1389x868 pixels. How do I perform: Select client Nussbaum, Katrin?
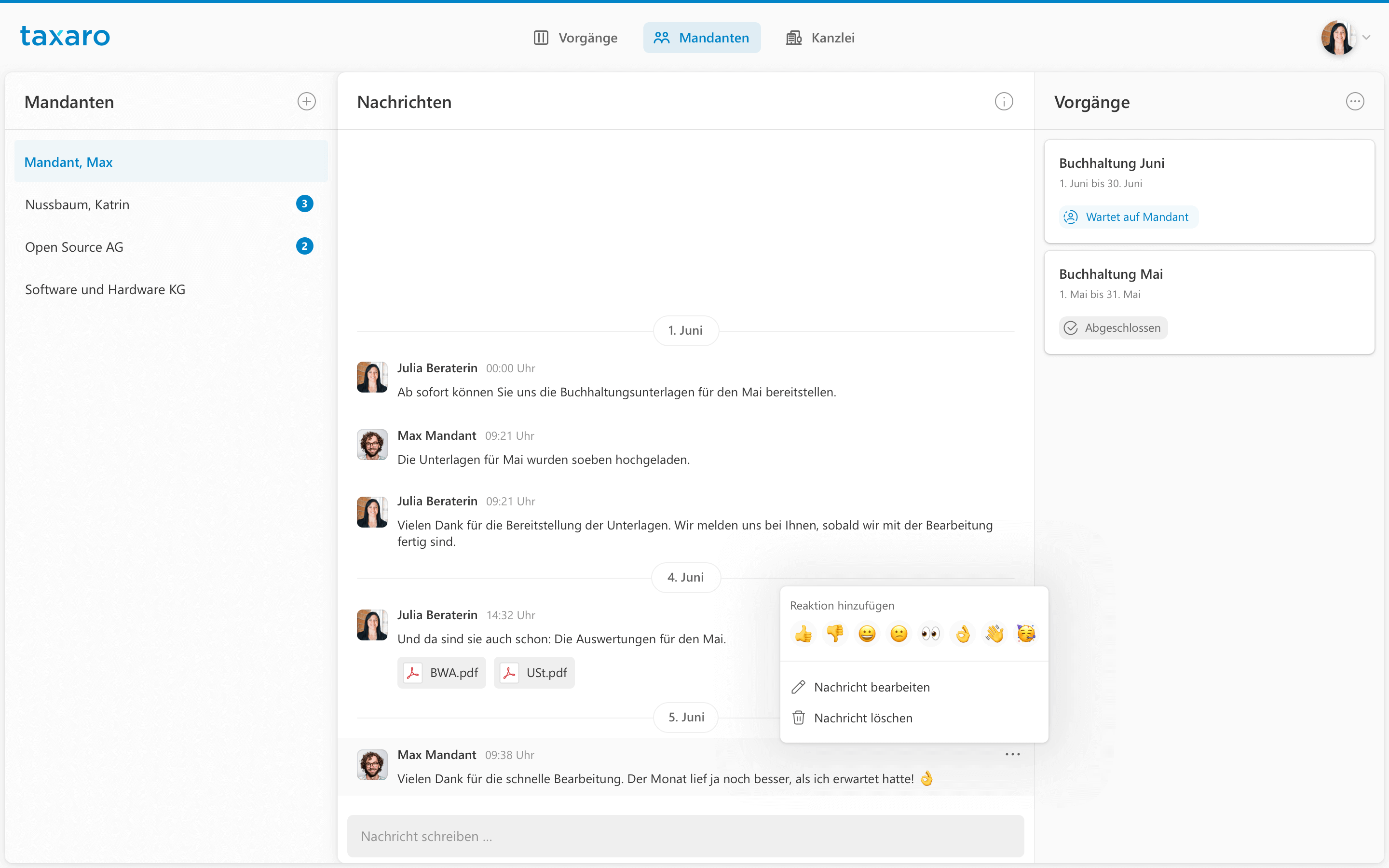point(78,205)
